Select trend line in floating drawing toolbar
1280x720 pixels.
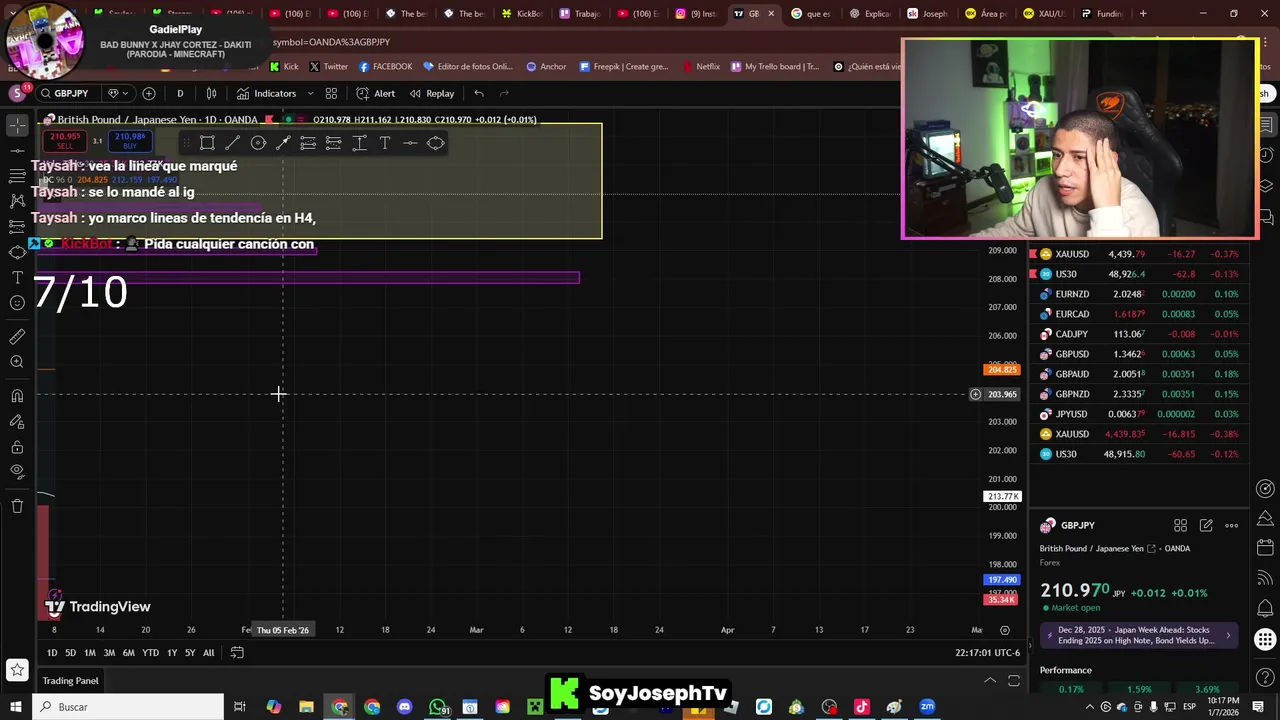(x=232, y=143)
